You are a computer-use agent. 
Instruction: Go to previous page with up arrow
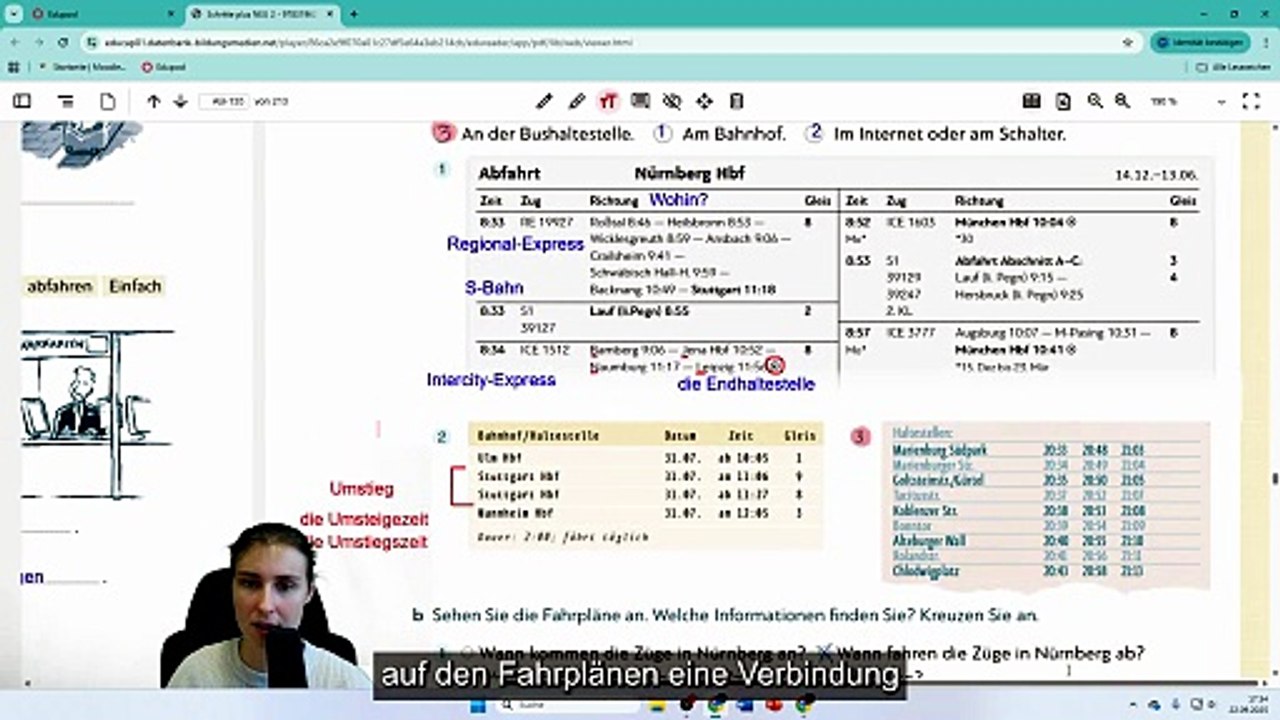click(153, 101)
